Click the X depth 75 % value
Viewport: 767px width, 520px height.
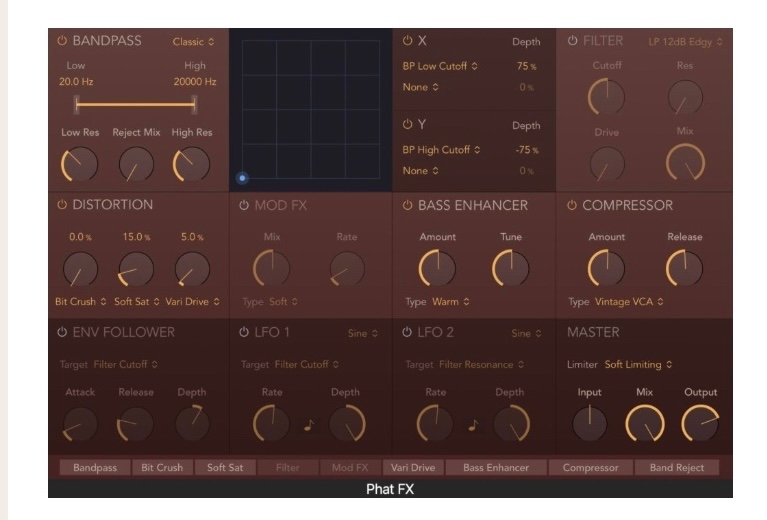527,66
